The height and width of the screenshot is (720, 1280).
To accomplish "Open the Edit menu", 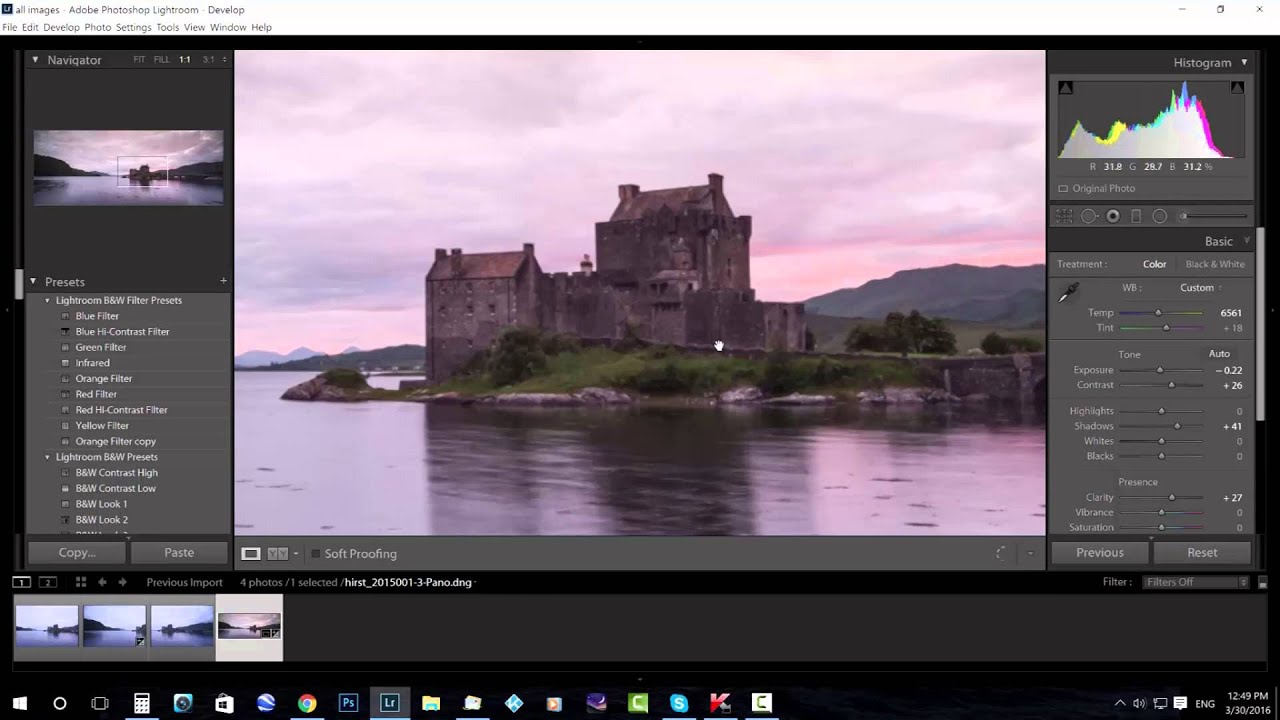I will click(30, 27).
